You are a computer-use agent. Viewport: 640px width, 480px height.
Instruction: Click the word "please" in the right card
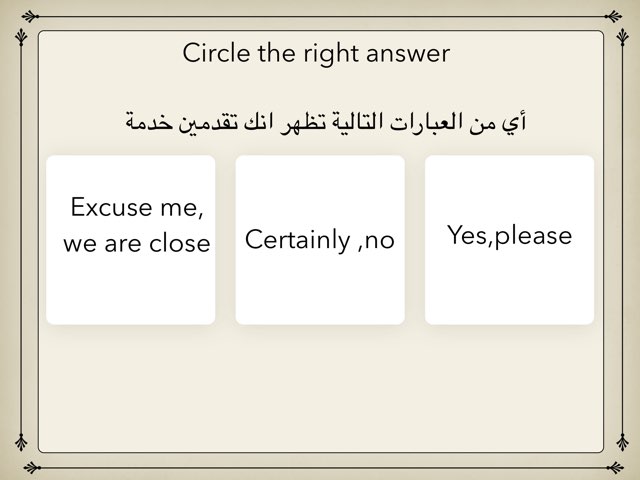(x=533, y=236)
